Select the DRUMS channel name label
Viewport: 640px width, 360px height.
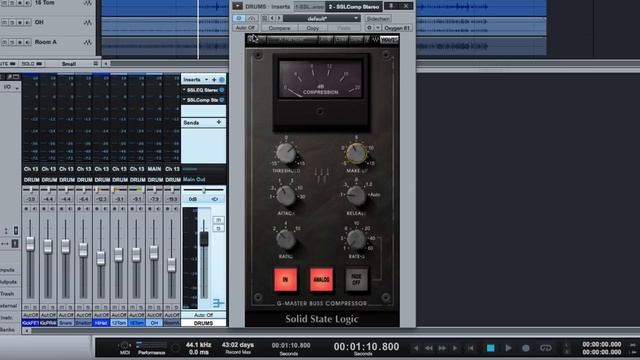pos(203,323)
